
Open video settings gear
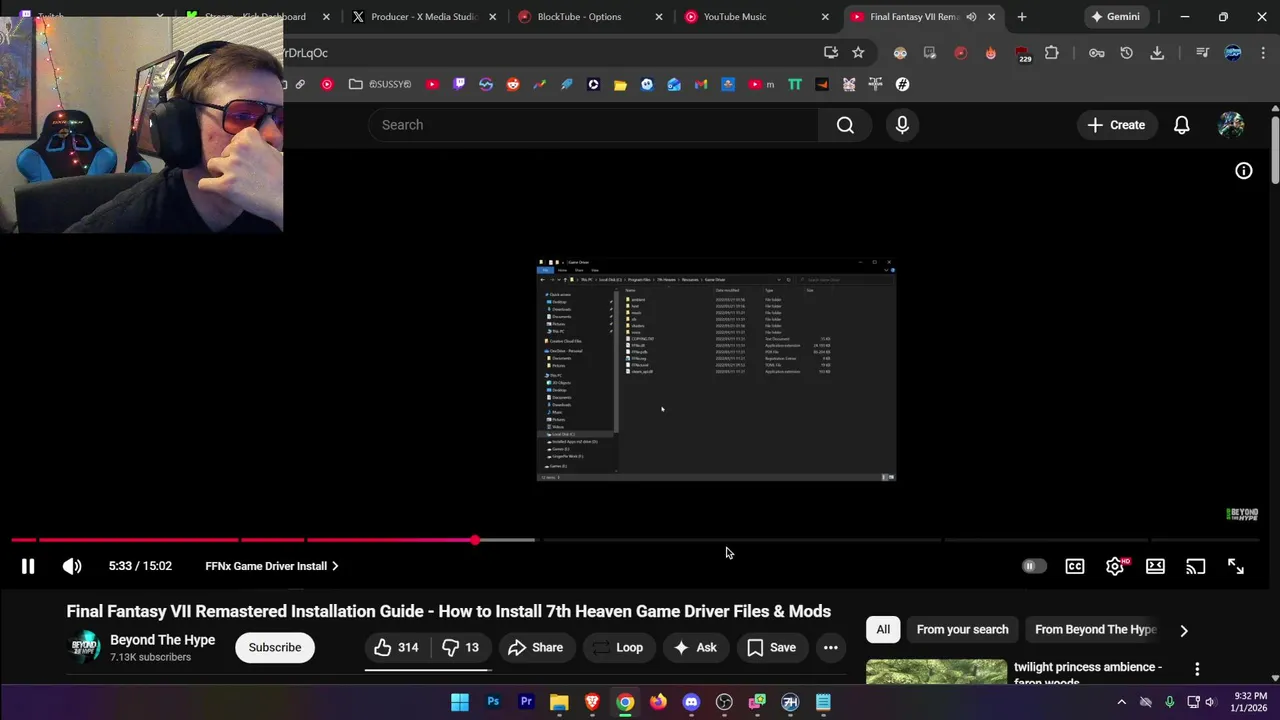click(1115, 566)
